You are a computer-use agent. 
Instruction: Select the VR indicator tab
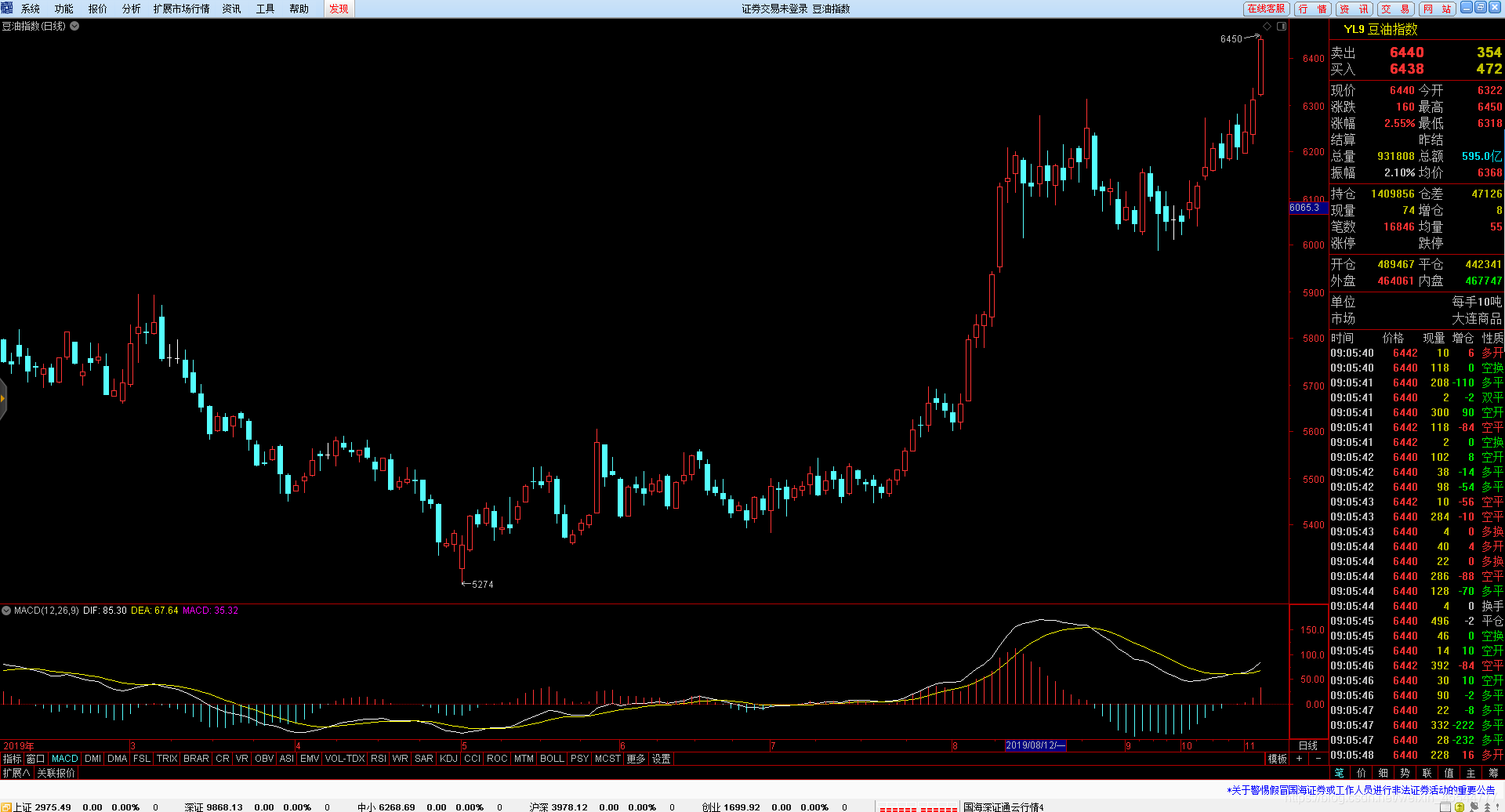[242, 759]
